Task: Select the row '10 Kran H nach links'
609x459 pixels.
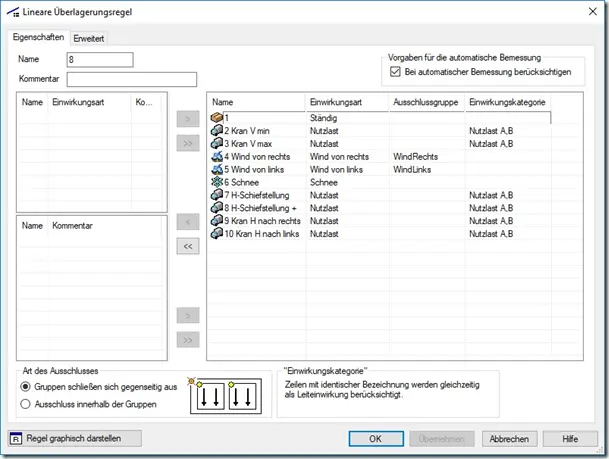Action: pyautogui.click(x=381, y=233)
